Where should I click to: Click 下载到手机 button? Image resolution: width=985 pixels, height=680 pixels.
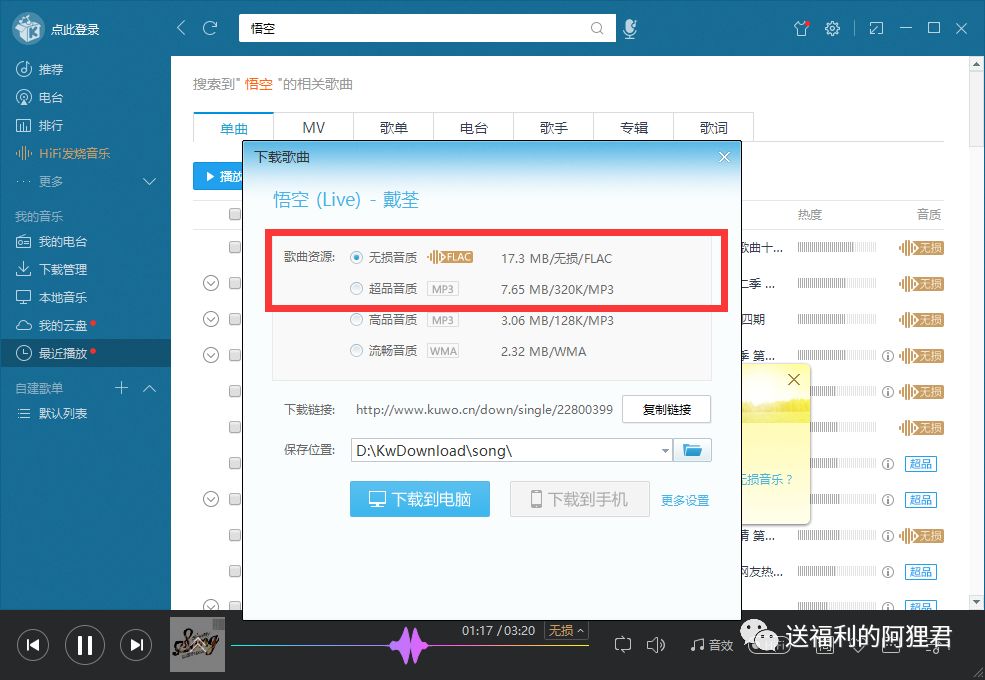pos(579,499)
